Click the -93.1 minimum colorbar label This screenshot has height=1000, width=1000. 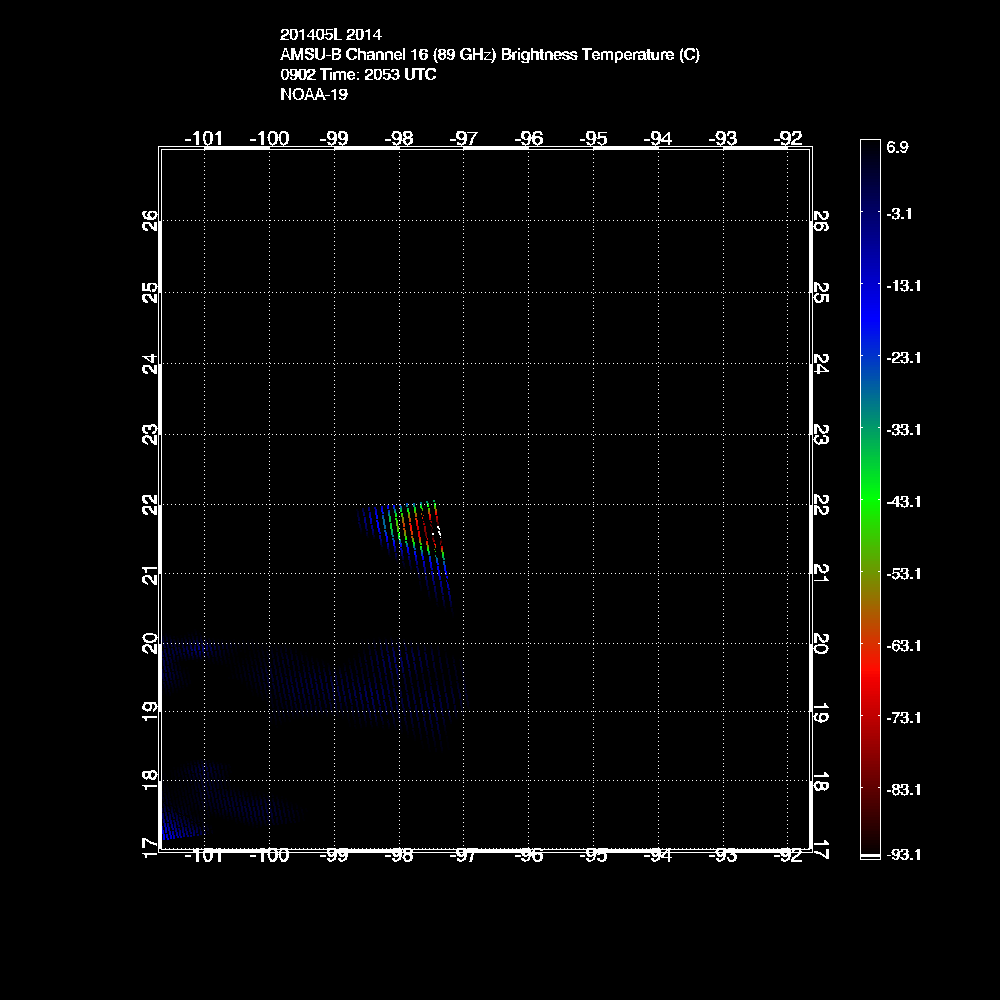903,854
